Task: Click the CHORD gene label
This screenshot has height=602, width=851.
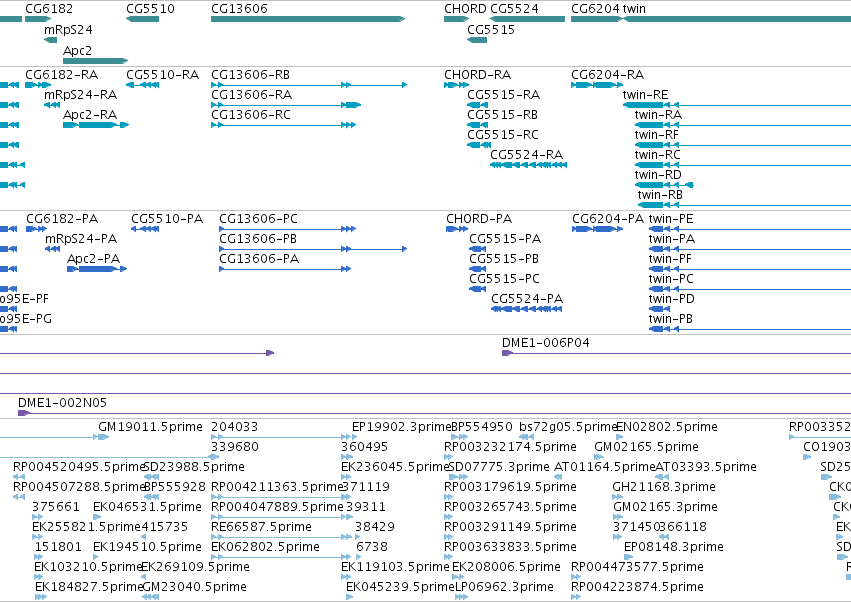Action: click(465, 9)
